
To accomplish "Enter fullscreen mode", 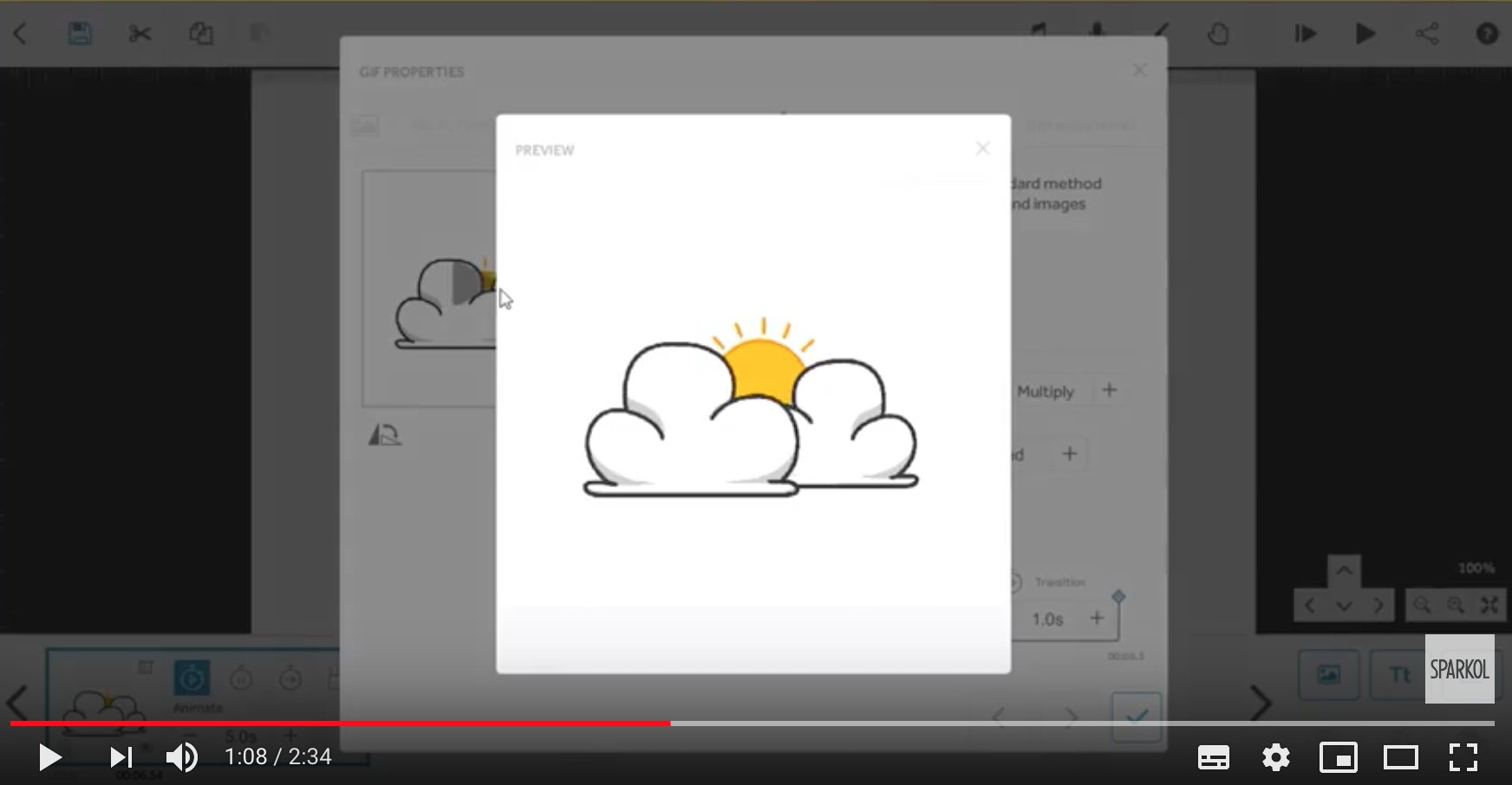I will tap(1463, 757).
